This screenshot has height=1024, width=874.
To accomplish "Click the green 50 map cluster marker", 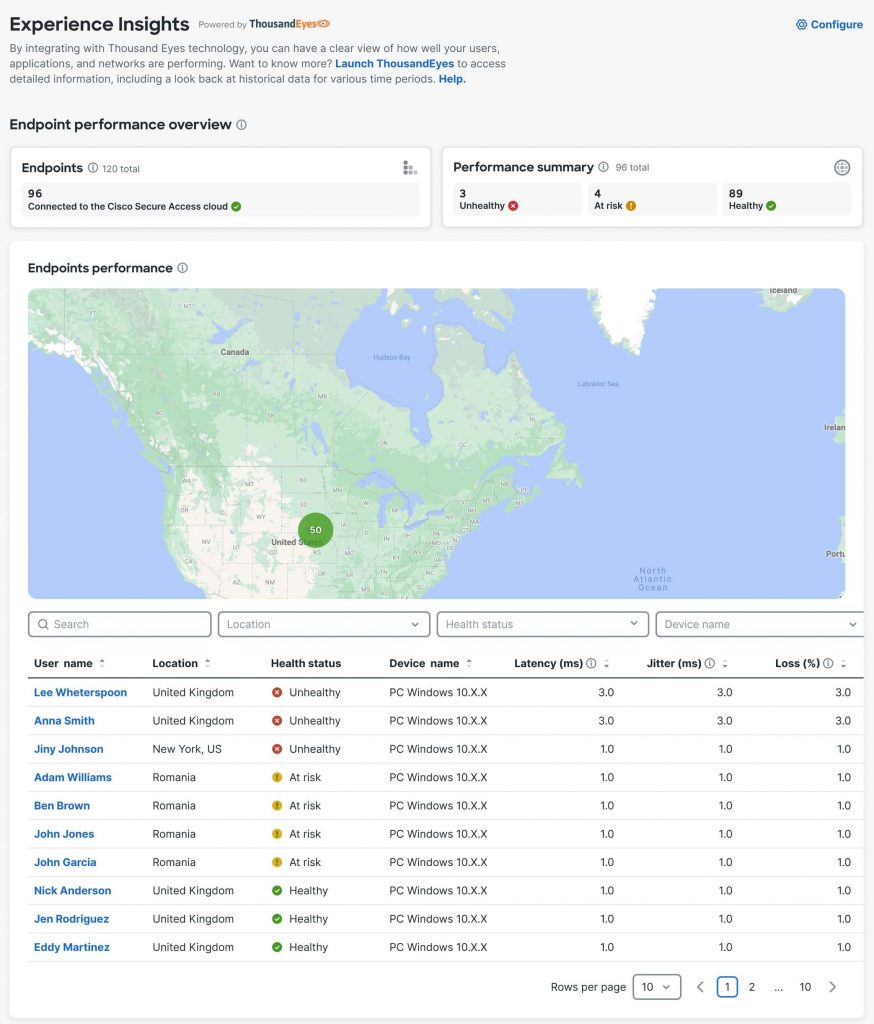I will tap(315, 530).
